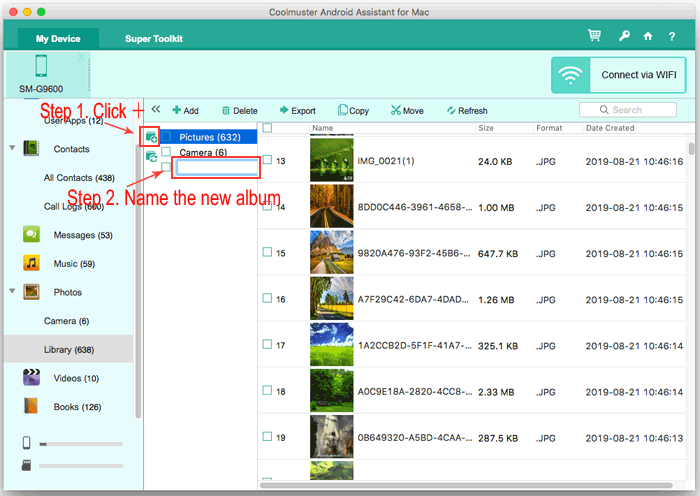This screenshot has width=700, height=496.
Task: Collapse the Contacts tree section
Action: point(12,149)
